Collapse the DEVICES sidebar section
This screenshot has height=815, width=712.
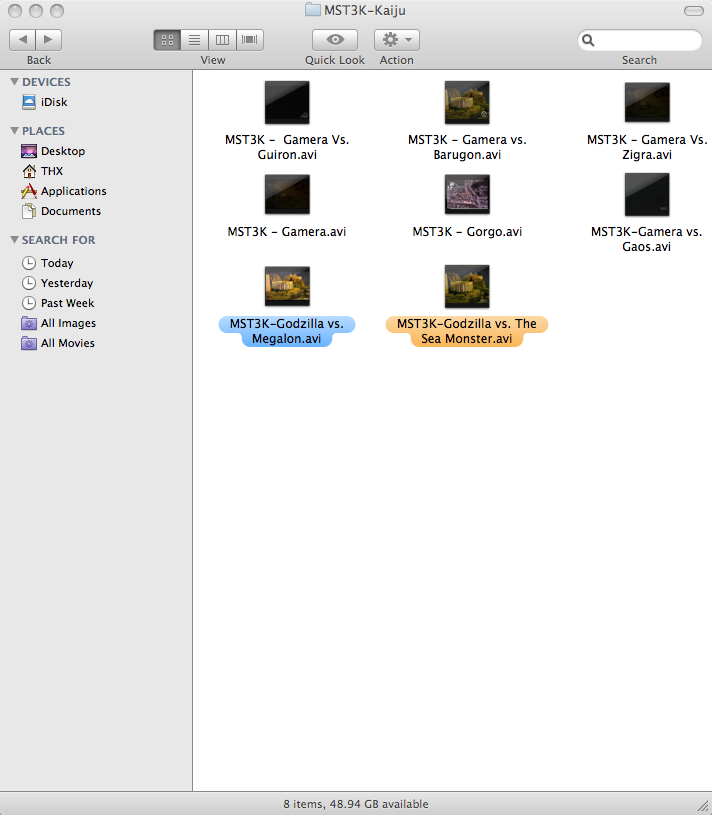point(15,82)
